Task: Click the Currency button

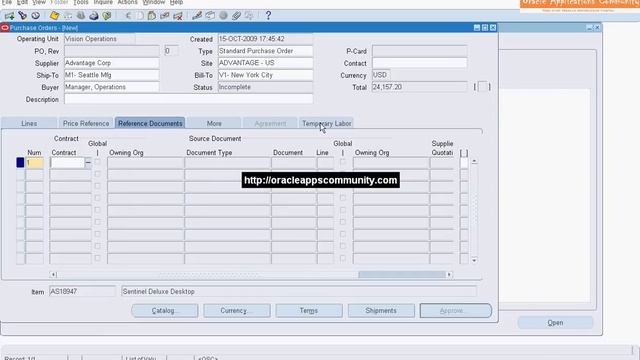Action: [237, 311]
